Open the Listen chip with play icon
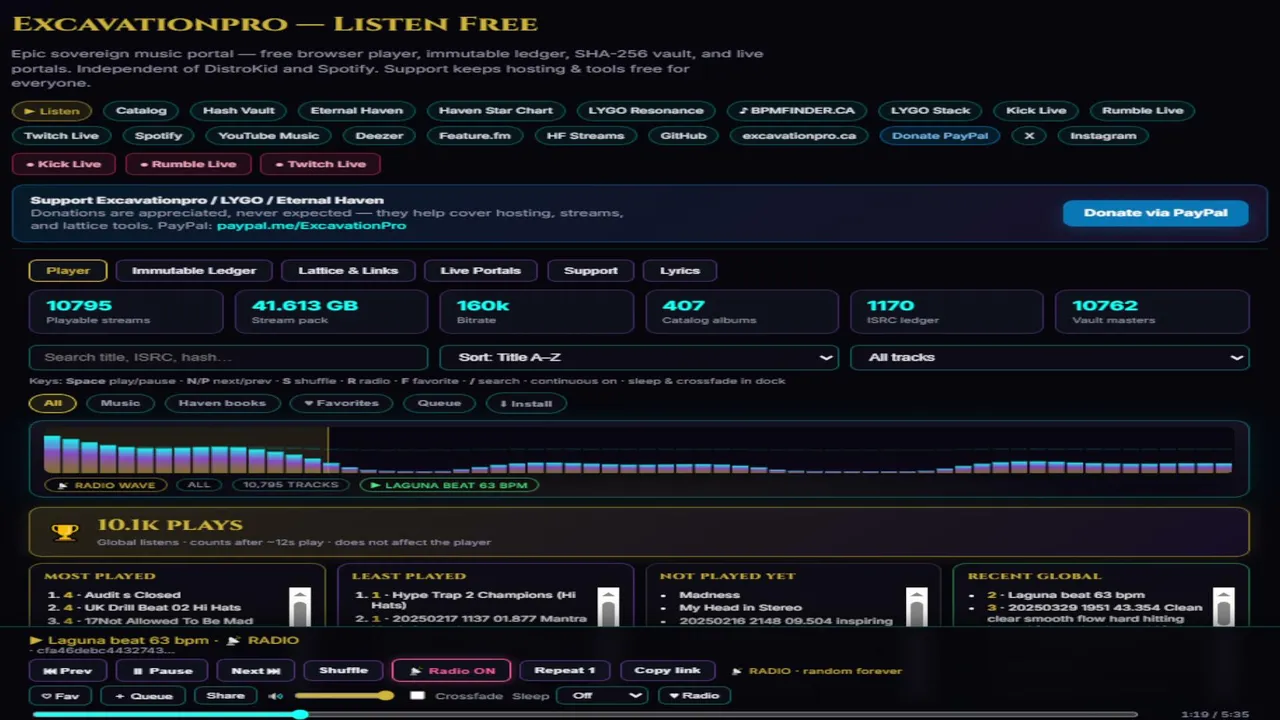 [x=52, y=111]
